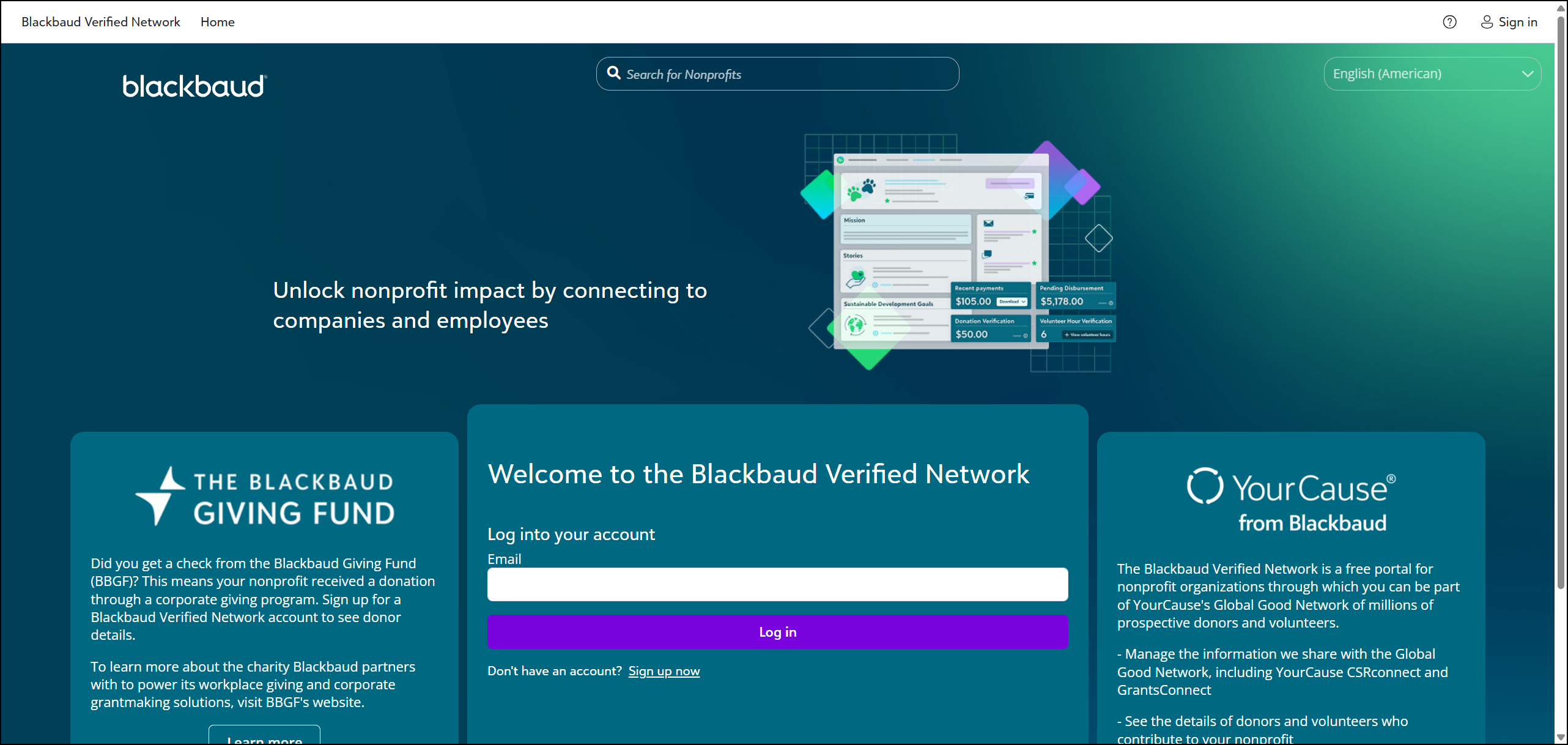Click the scroll up arrow of the scrollbar
Image resolution: width=1568 pixels, height=745 pixels.
1561,7
